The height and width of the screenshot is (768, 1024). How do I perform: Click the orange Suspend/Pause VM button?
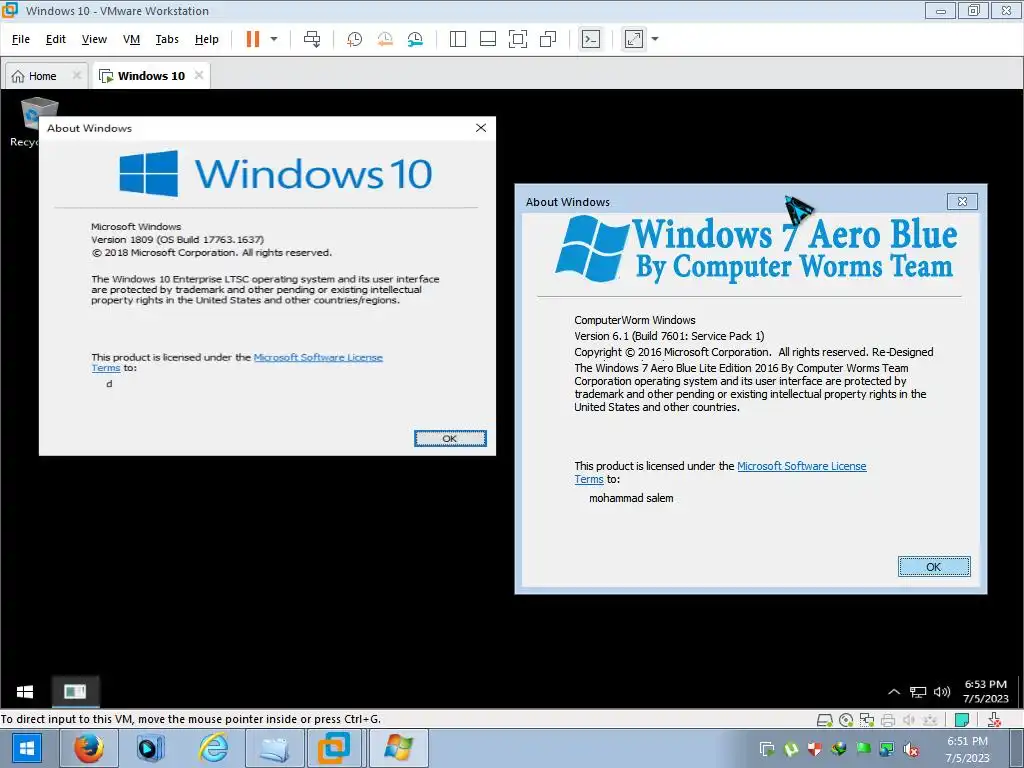(x=253, y=39)
